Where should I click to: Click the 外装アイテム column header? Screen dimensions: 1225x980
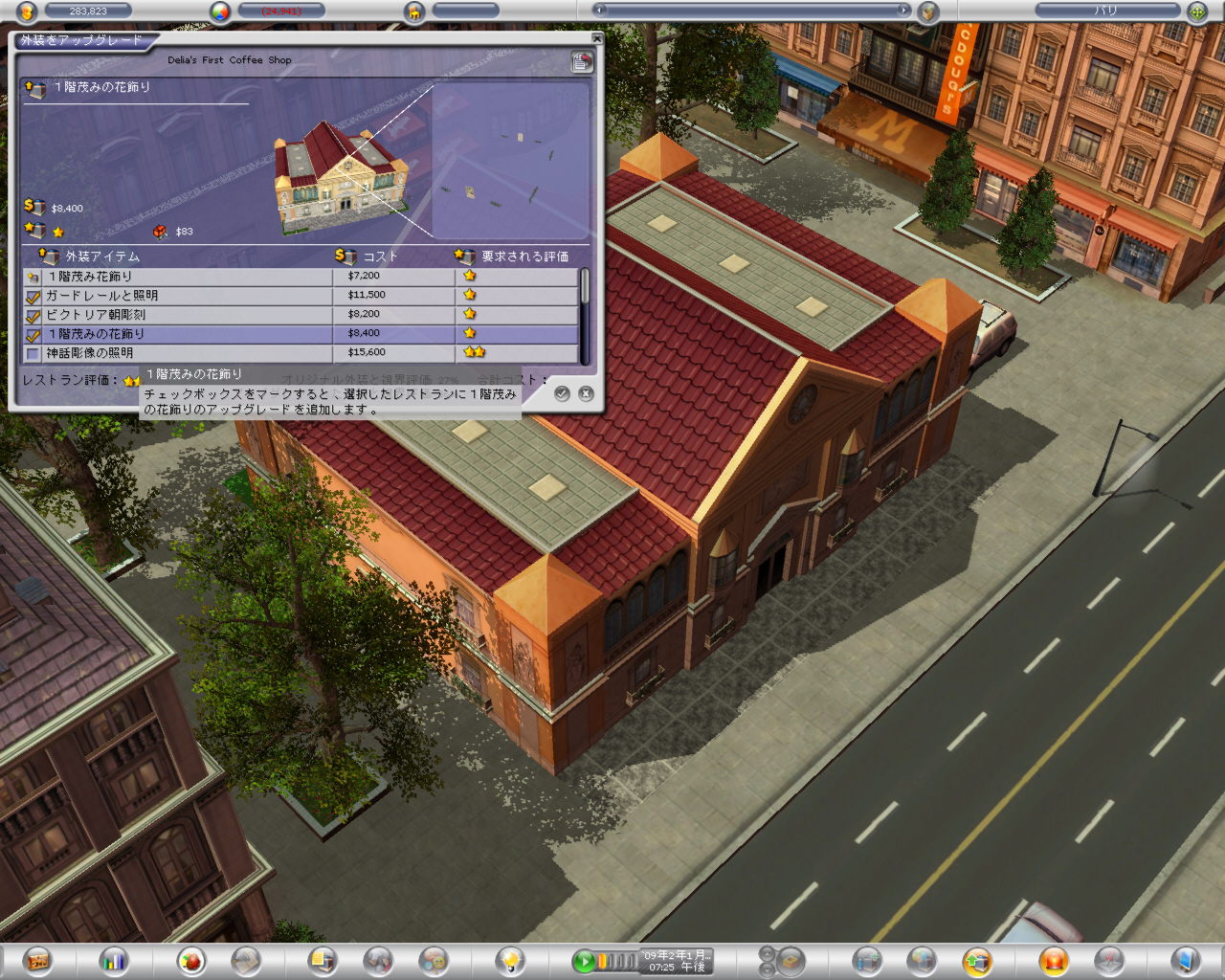click(x=101, y=256)
